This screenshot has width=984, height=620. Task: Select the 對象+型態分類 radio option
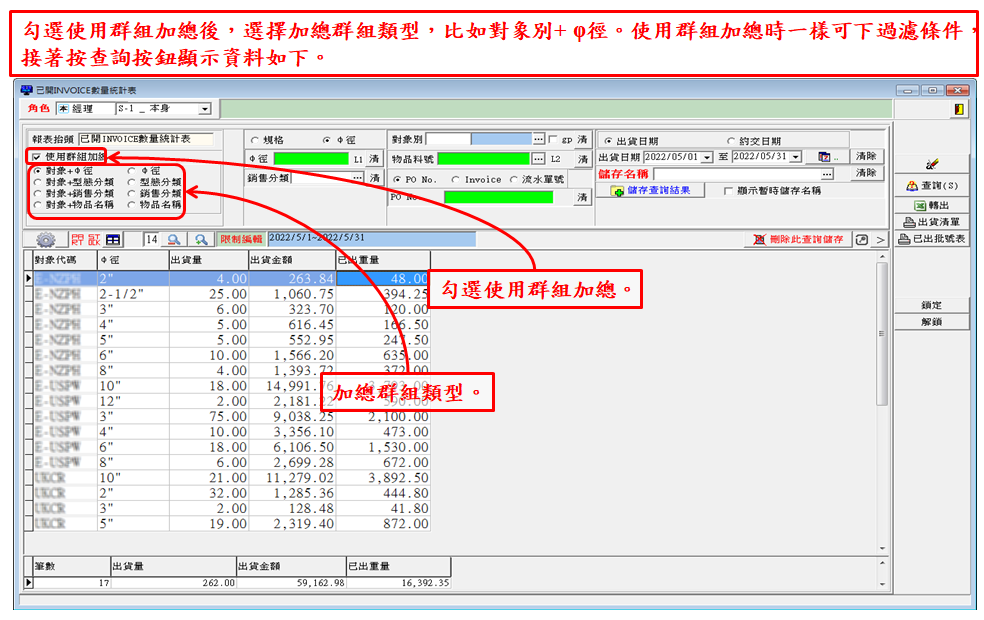click(37, 182)
